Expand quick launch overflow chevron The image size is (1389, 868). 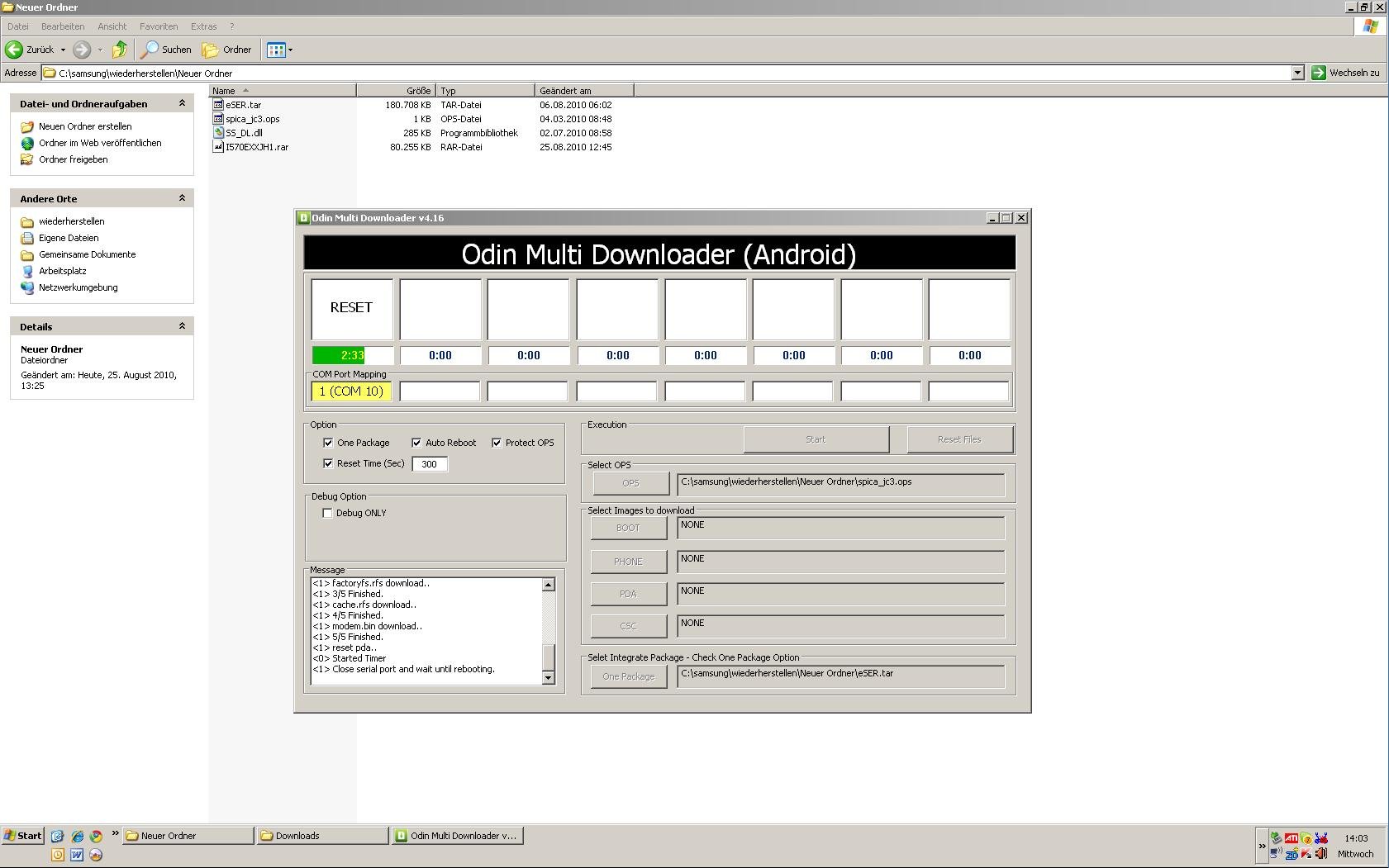tap(115, 834)
